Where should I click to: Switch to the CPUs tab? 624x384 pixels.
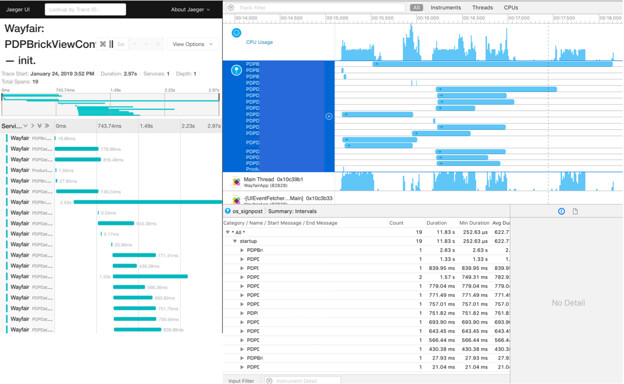tap(511, 8)
